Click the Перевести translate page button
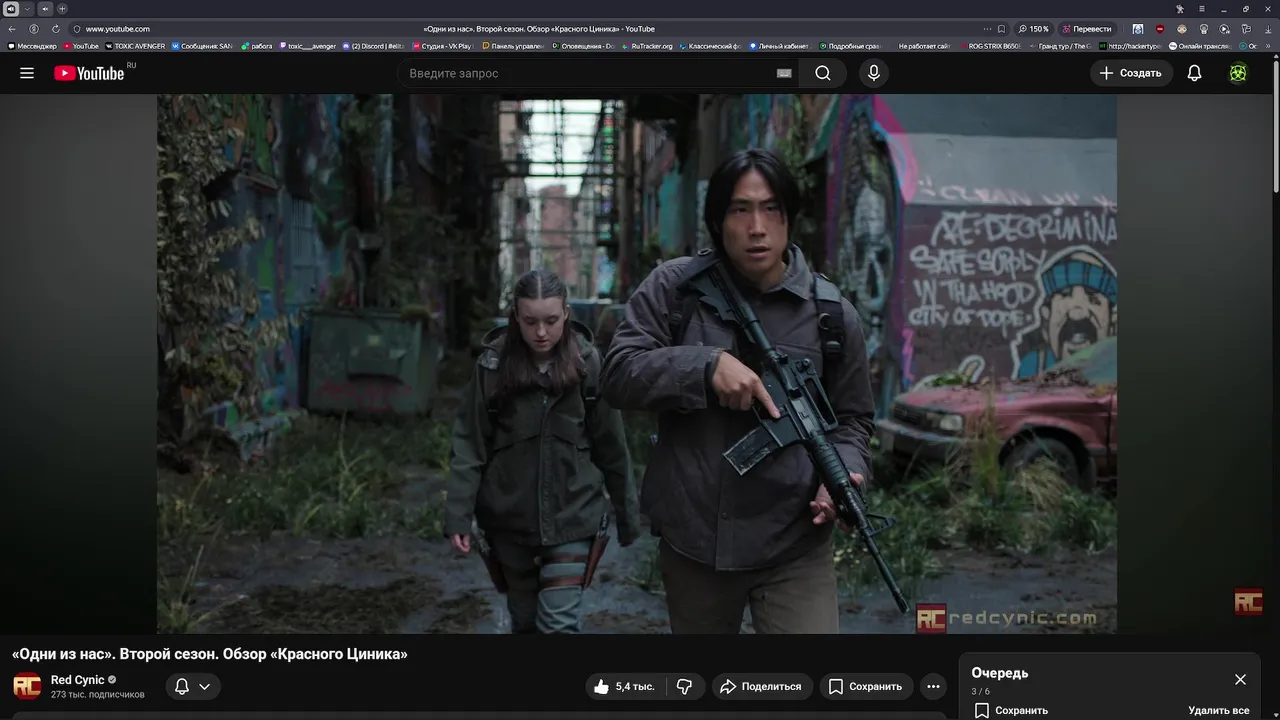The width and height of the screenshot is (1280, 720). pos(1087,29)
